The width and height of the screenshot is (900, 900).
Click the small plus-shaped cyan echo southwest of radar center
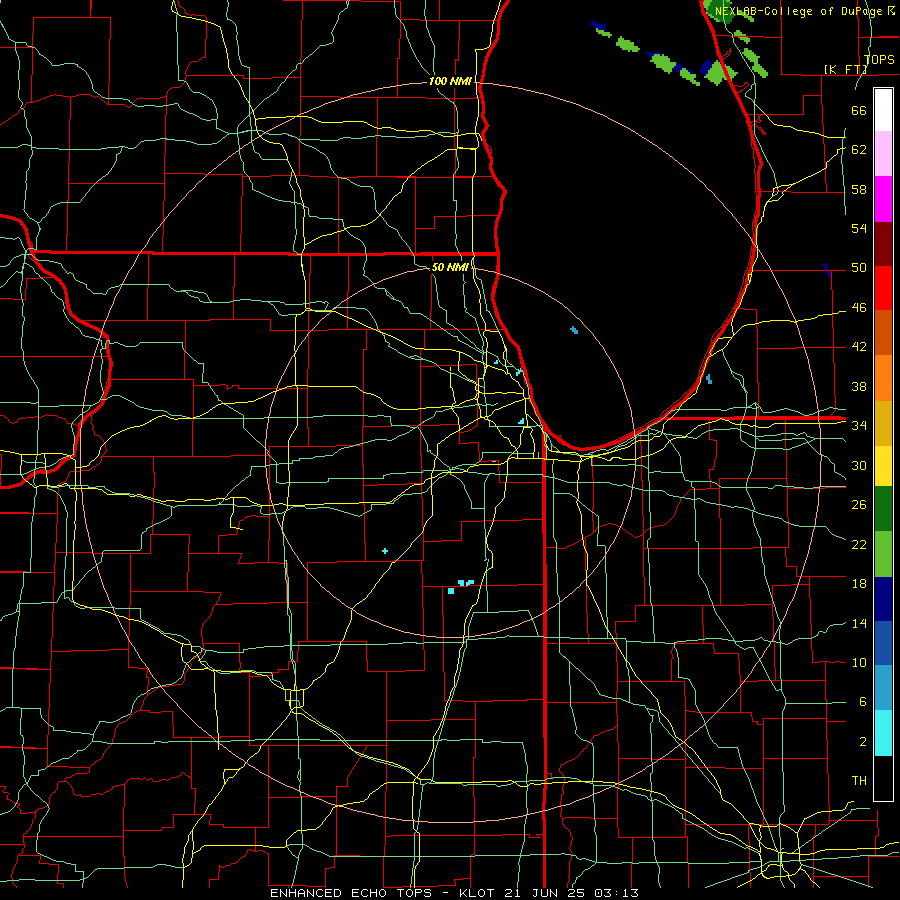tap(385, 551)
